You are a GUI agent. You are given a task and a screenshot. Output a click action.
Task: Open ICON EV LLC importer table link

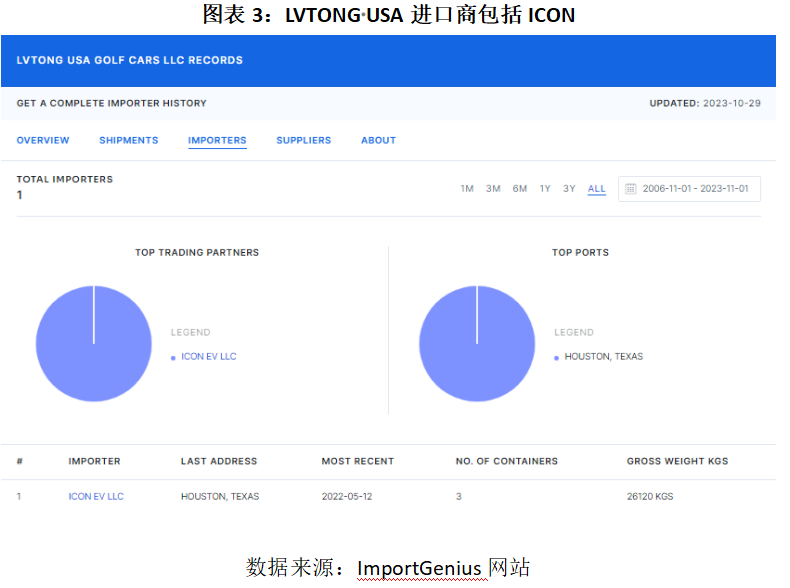[x=96, y=496]
